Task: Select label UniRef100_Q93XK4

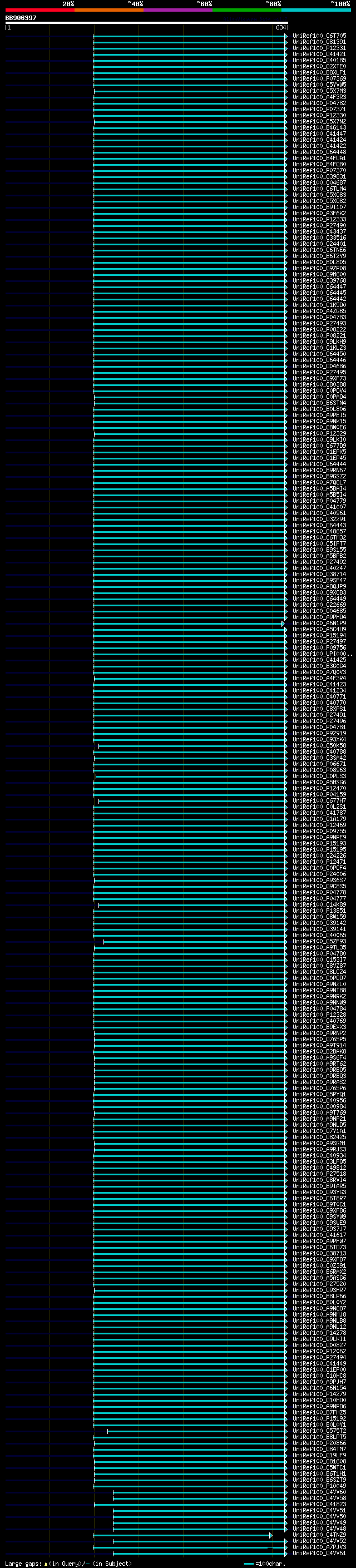Action: pos(319,740)
